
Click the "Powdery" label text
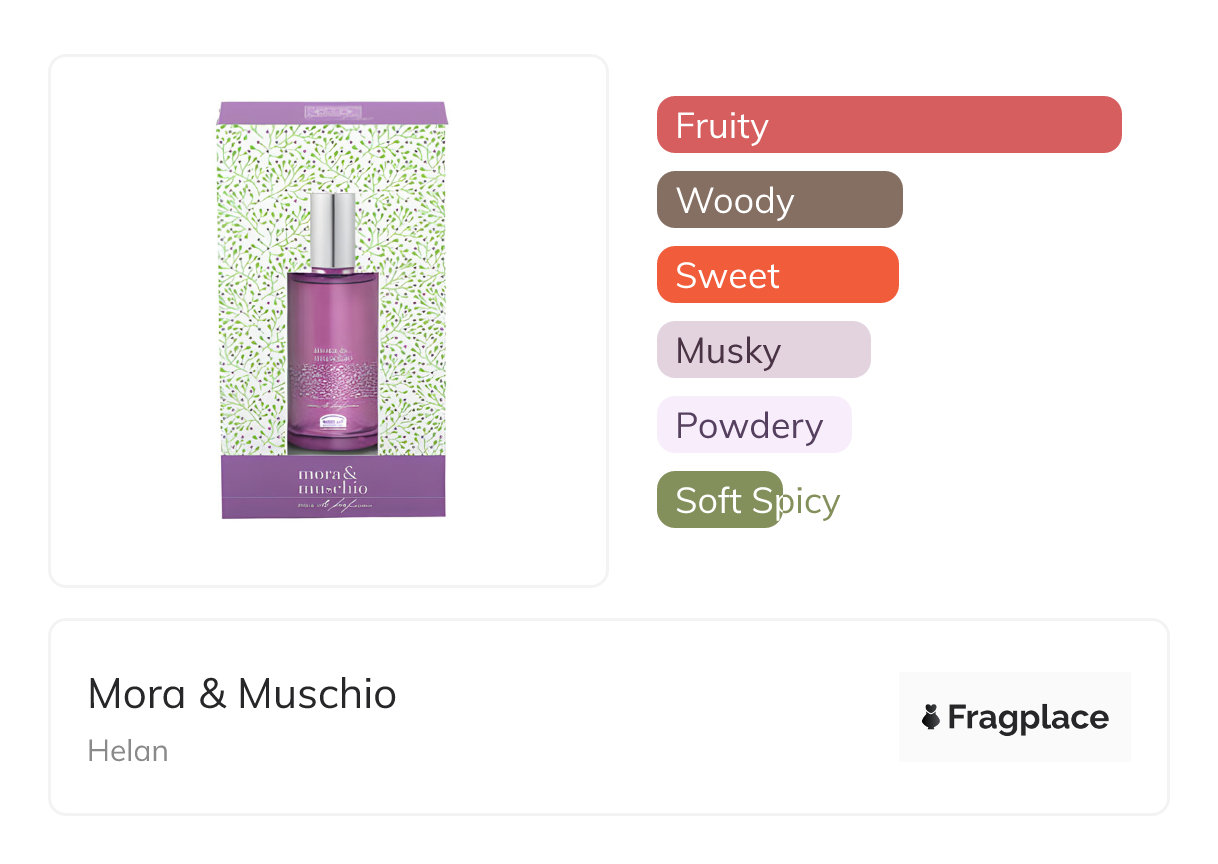pos(749,426)
